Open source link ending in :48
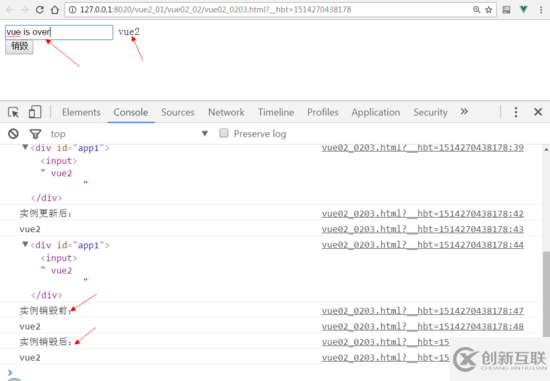Image resolution: width=550 pixels, height=381 pixels. click(422, 326)
